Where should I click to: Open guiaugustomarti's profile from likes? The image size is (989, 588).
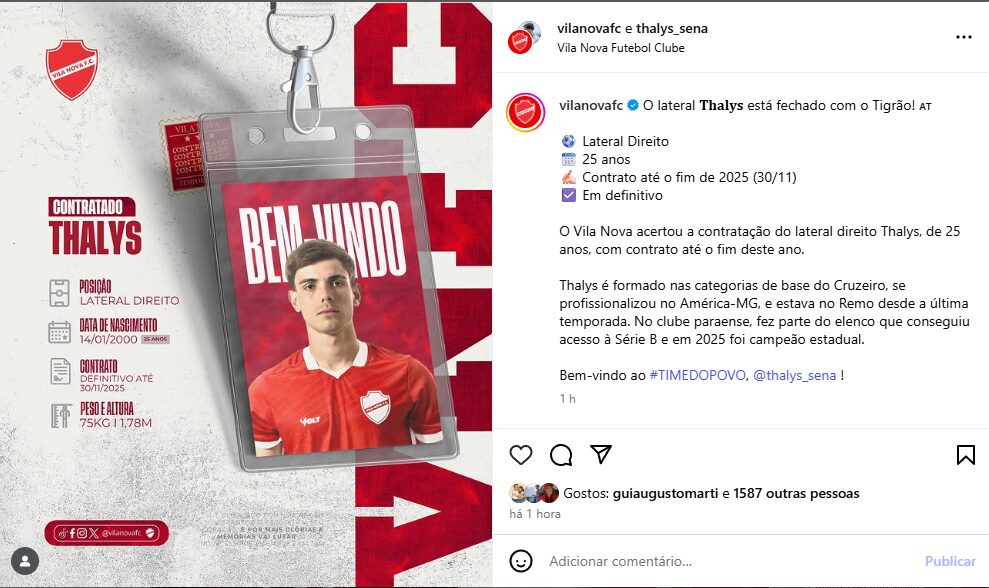pyautogui.click(x=665, y=493)
